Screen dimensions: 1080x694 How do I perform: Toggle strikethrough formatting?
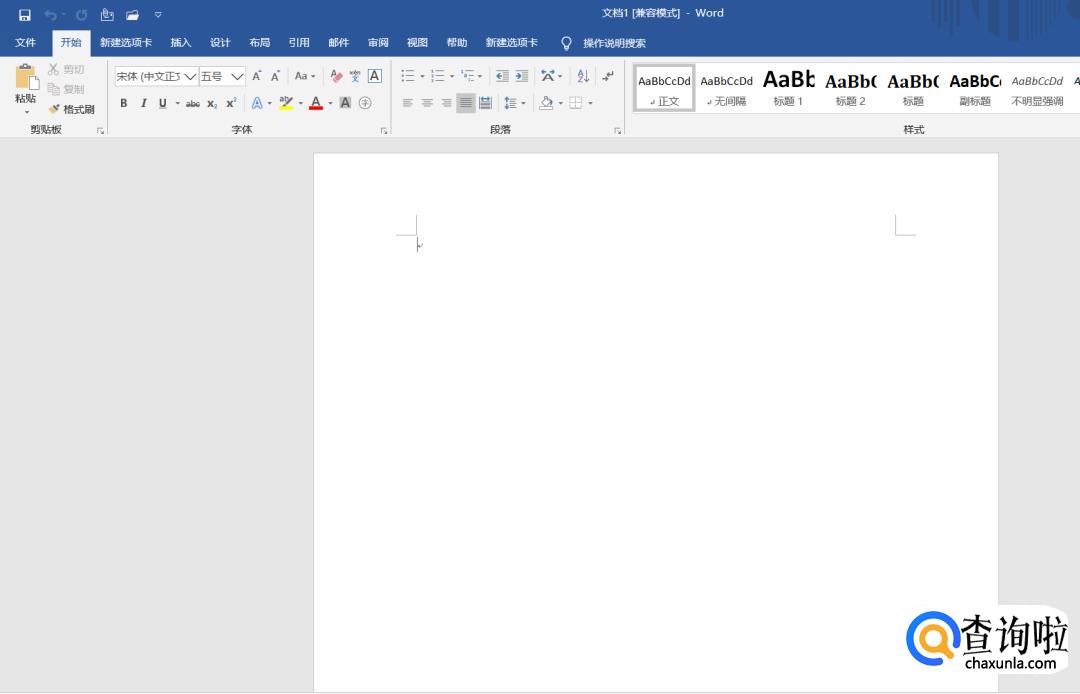pyautogui.click(x=193, y=103)
